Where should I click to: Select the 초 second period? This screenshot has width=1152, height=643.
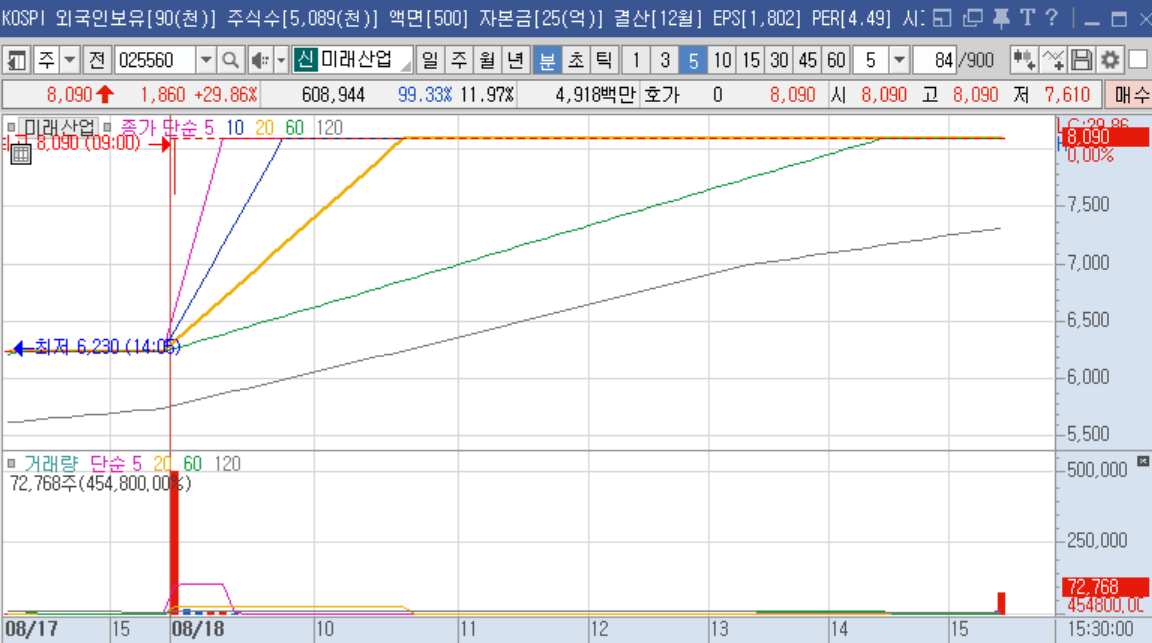(x=575, y=60)
